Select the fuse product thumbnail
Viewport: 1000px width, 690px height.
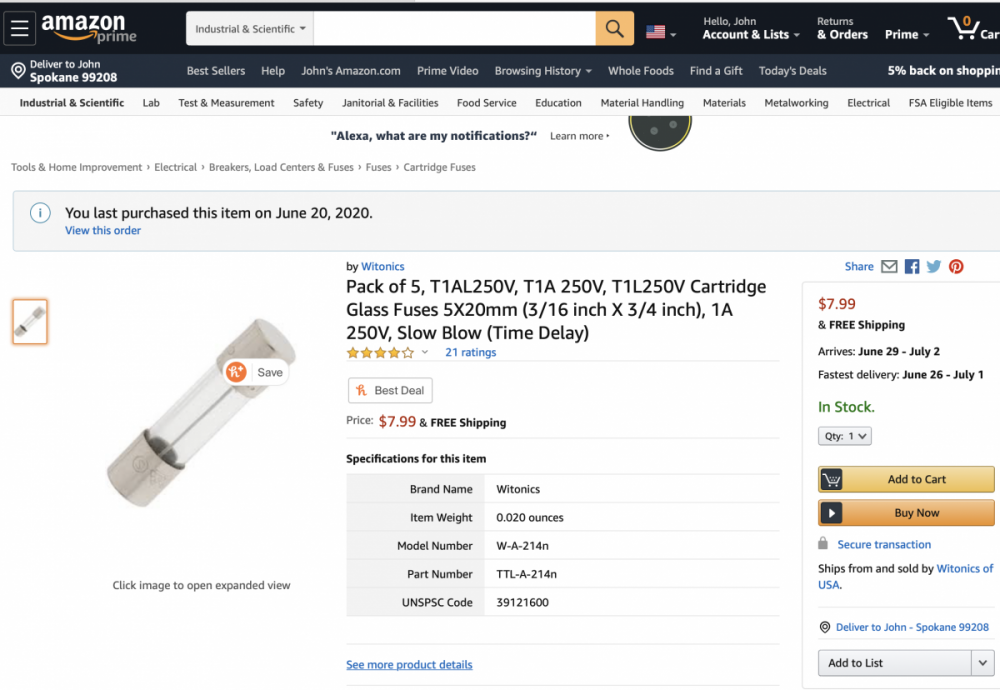pyautogui.click(x=30, y=322)
